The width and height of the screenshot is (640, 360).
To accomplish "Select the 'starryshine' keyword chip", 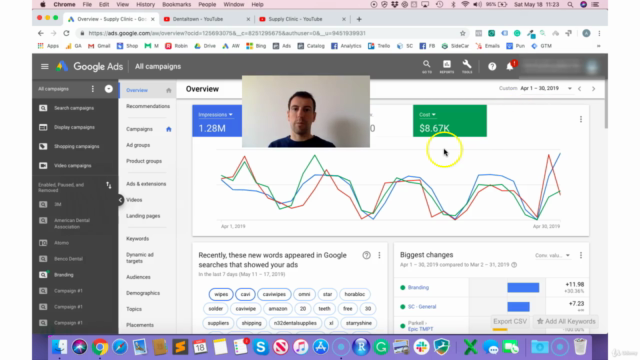I will point(358,323).
